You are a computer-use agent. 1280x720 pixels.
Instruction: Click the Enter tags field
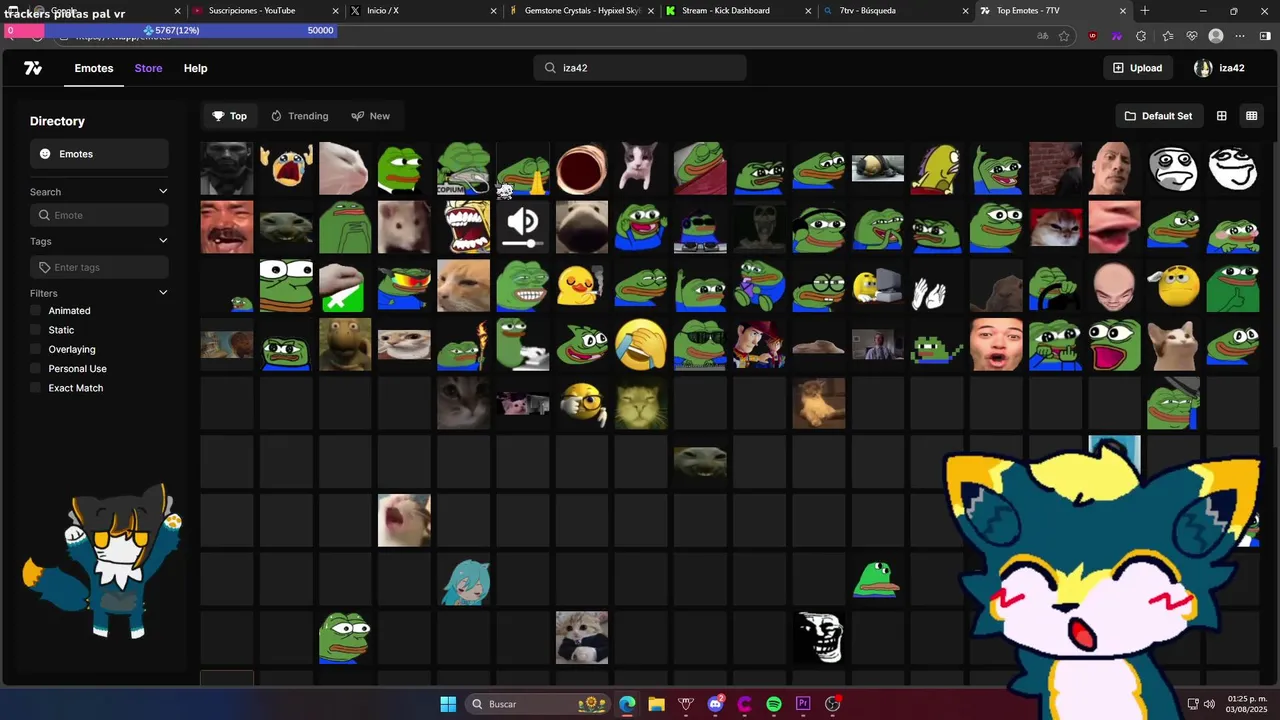coord(99,267)
